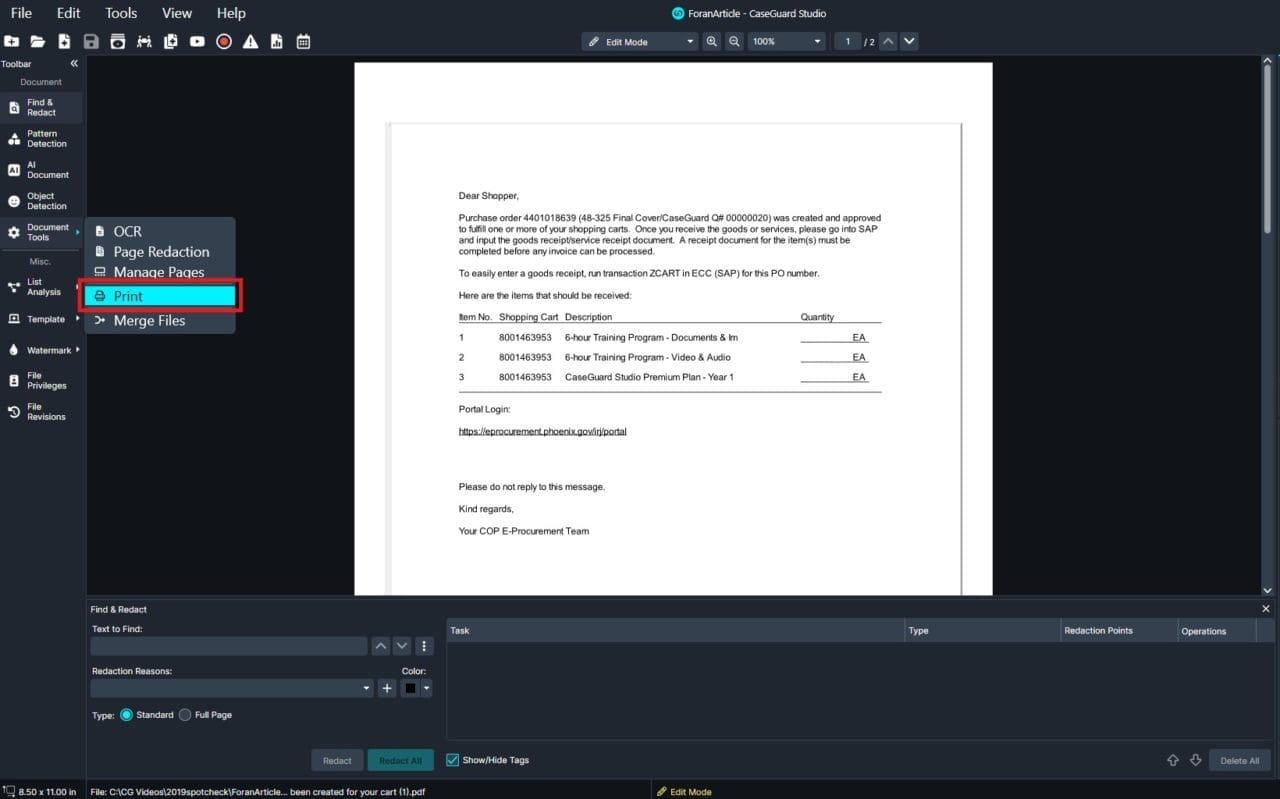This screenshot has width=1280, height=799.
Task: Open the Pattern Detection tool
Action: (x=41, y=139)
